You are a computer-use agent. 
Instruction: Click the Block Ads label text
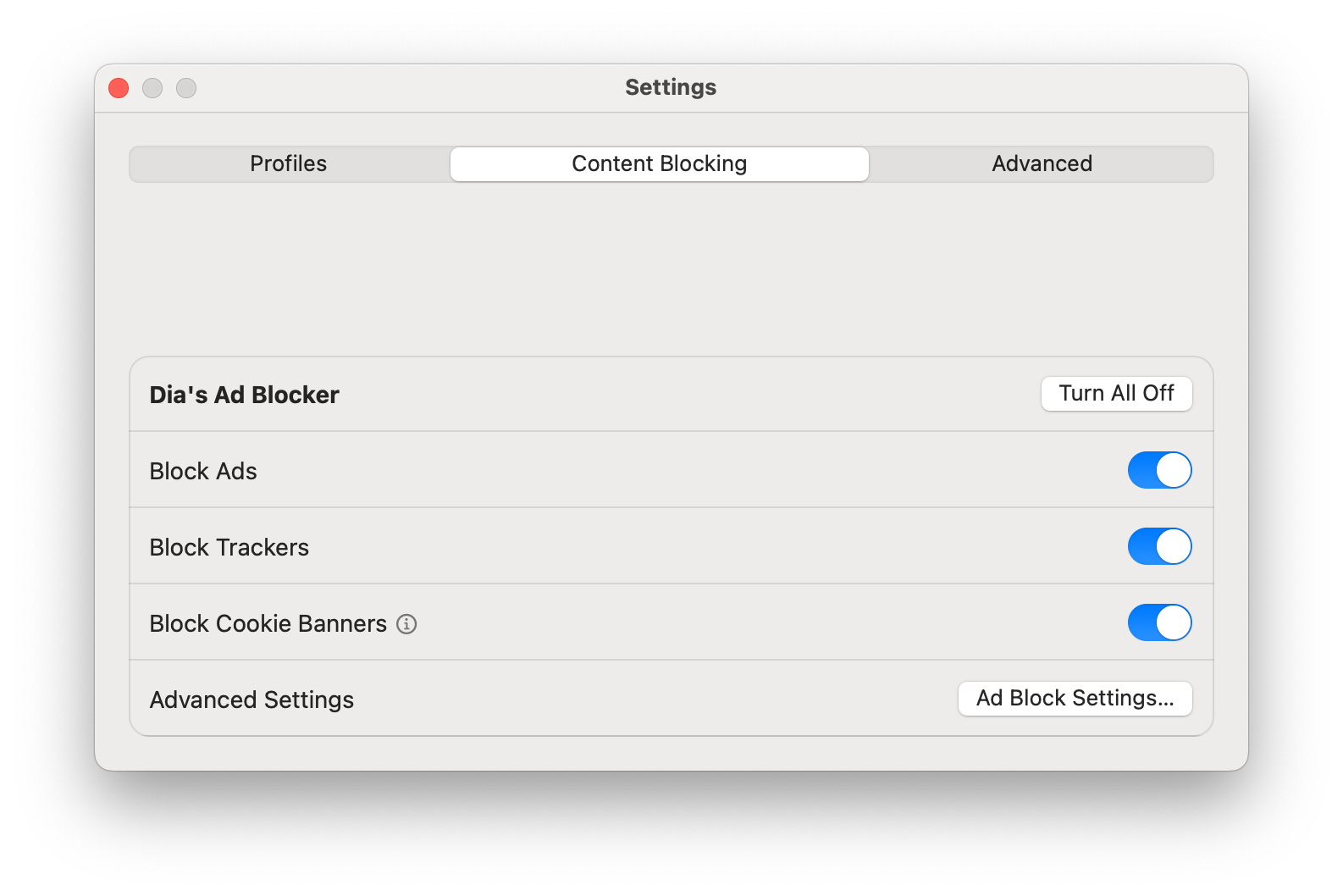(203, 471)
